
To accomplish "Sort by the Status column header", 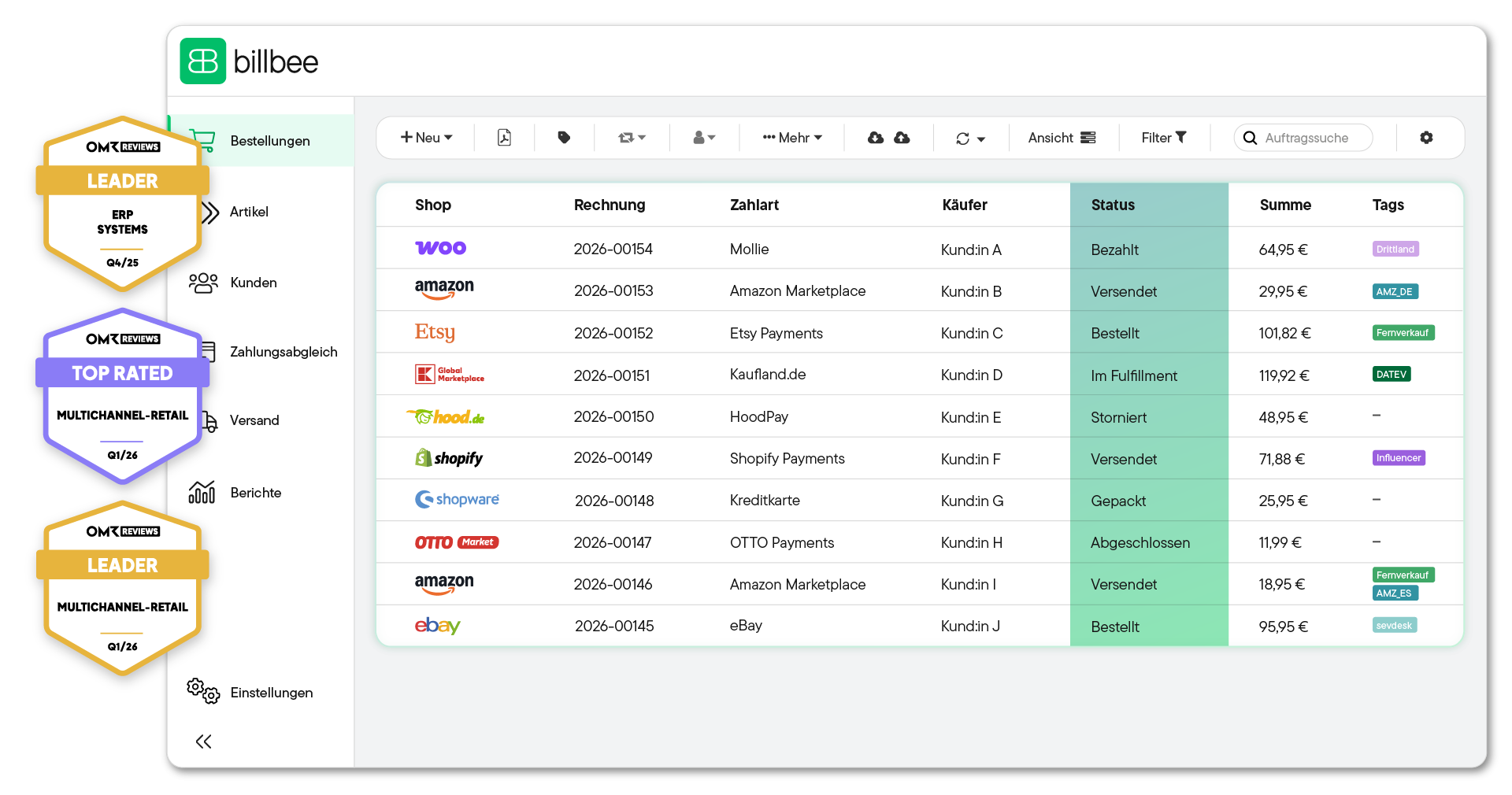I will click(x=1113, y=205).
